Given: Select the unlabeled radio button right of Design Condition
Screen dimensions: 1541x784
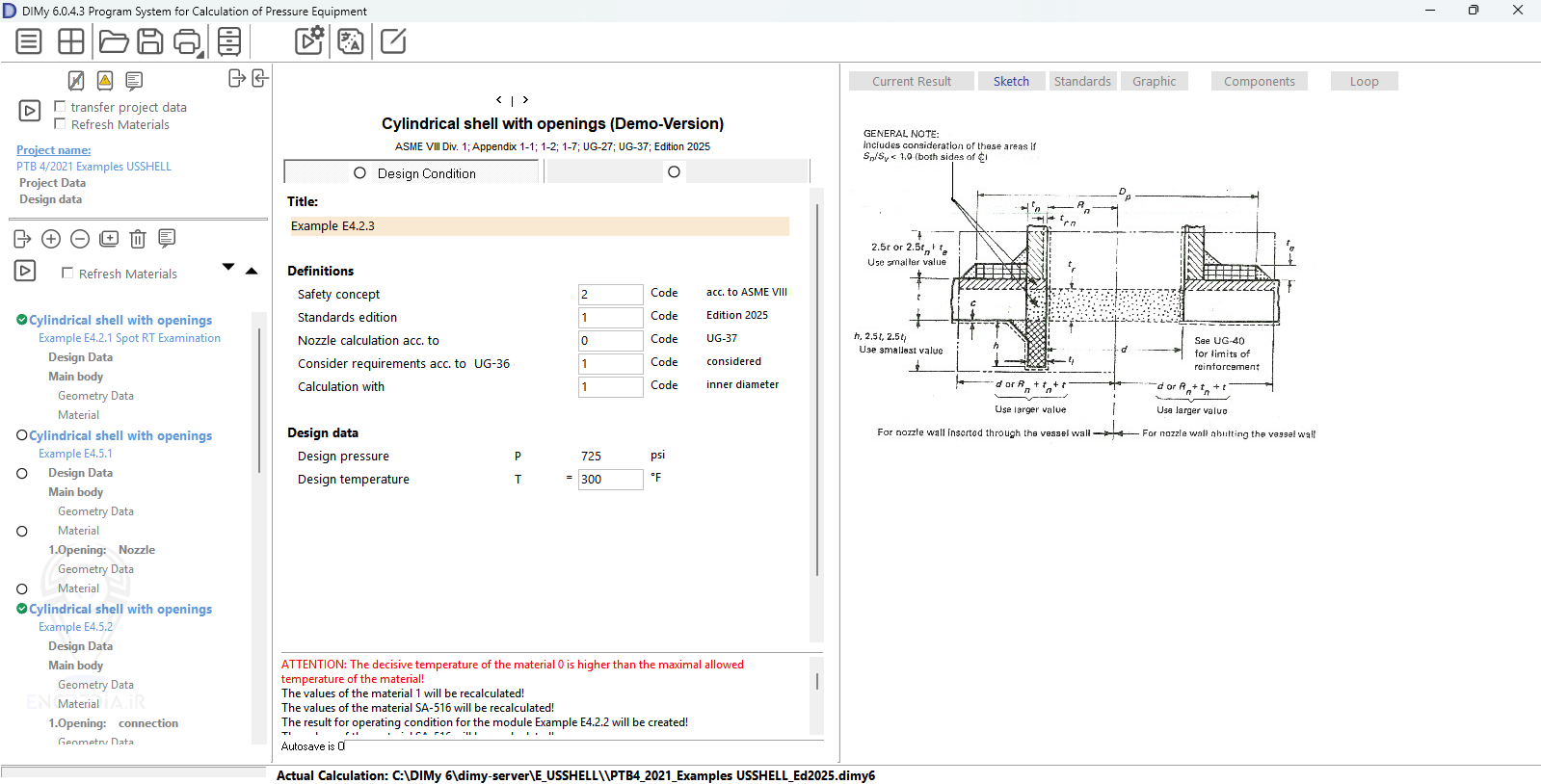Looking at the screenshot, I should click(674, 172).
